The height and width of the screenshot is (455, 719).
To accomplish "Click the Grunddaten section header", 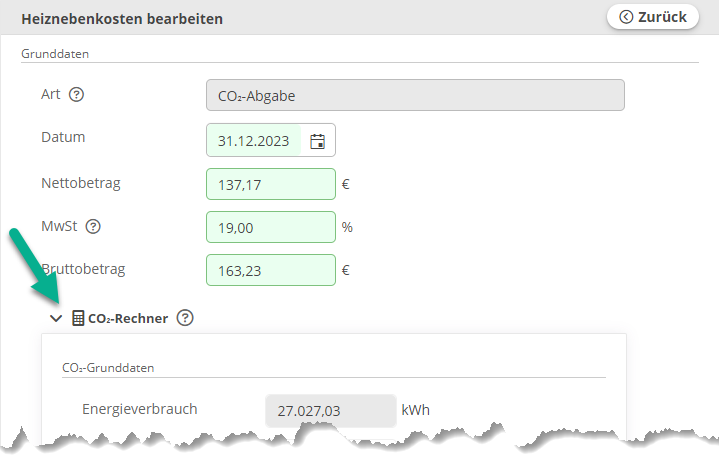I will (x=55, y=54).
